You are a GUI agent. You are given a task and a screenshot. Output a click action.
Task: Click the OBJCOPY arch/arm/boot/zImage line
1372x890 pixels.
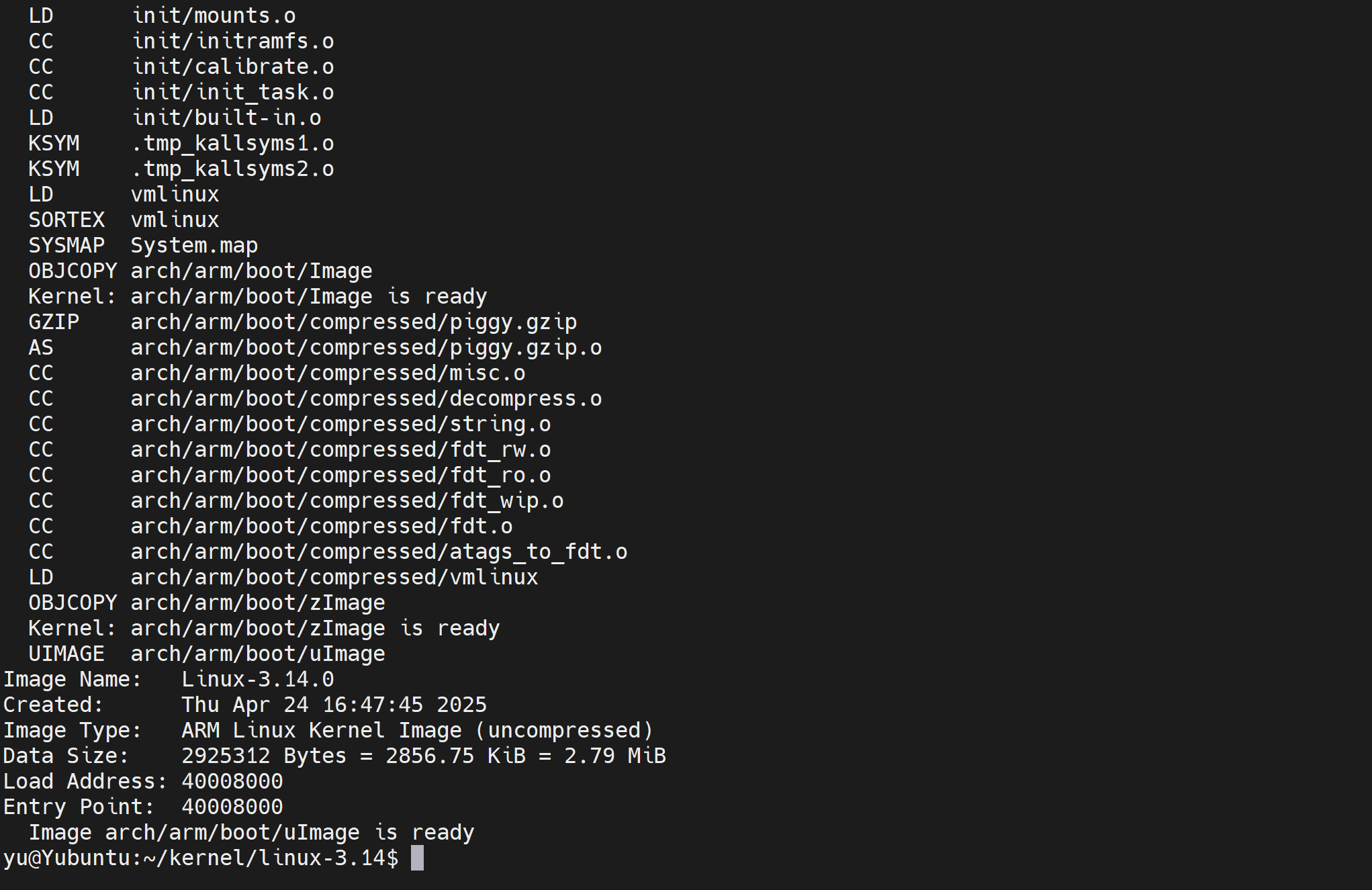207,603
